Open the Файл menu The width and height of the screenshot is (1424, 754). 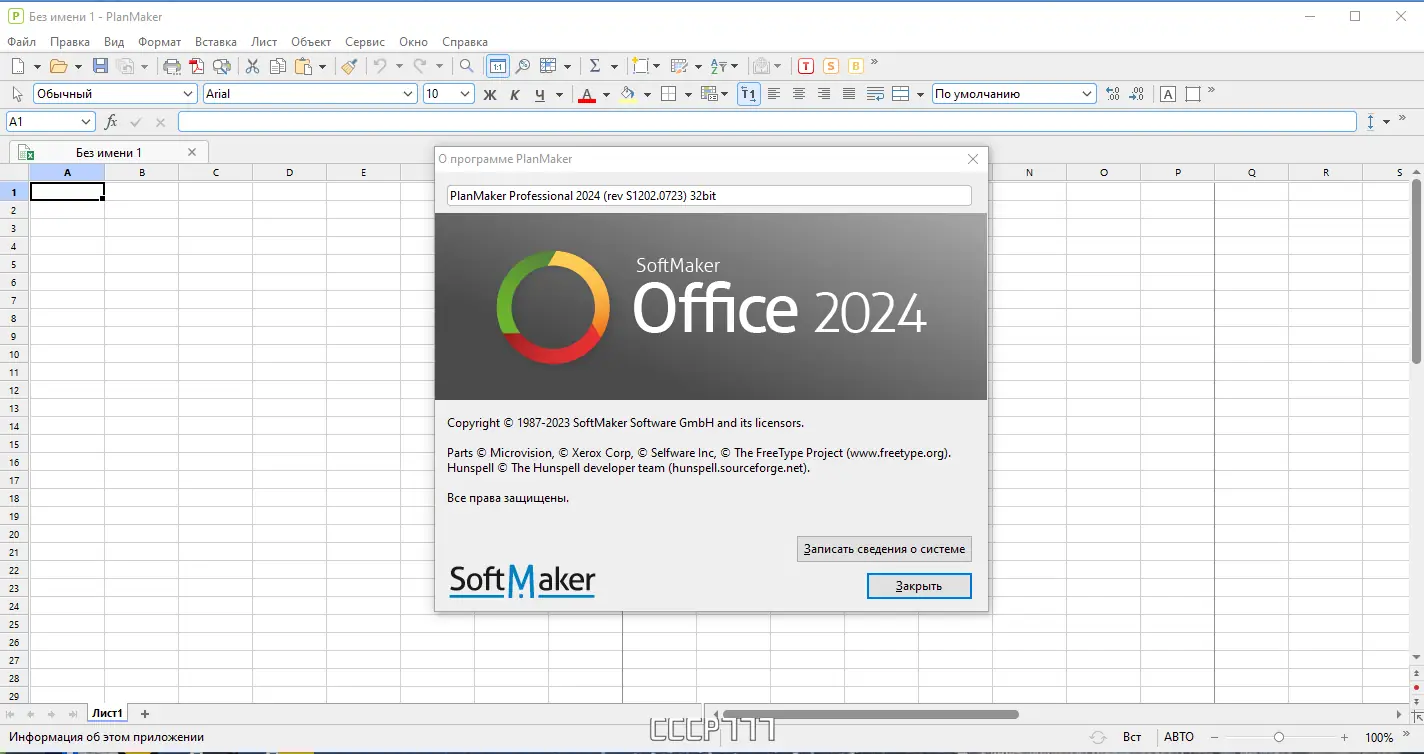(21, 42)
